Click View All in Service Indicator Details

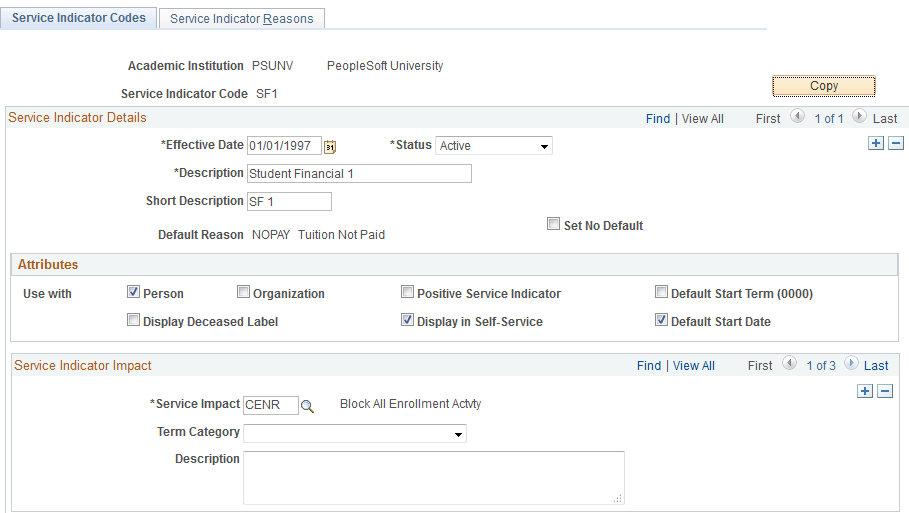tap(702, 119)
